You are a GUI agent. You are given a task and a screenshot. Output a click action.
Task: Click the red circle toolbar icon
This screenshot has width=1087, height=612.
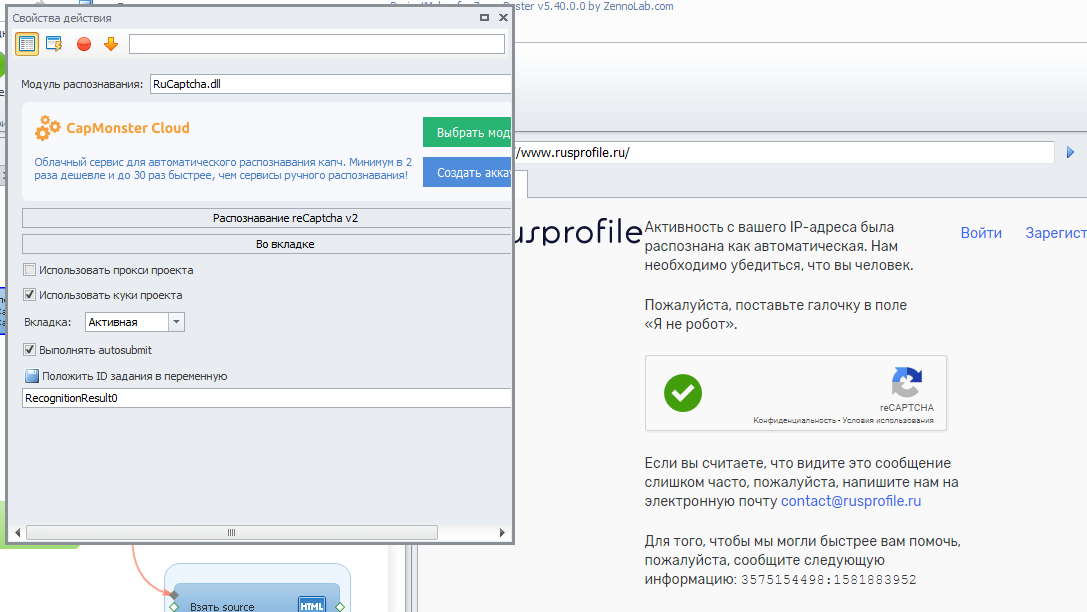[84, 44]
